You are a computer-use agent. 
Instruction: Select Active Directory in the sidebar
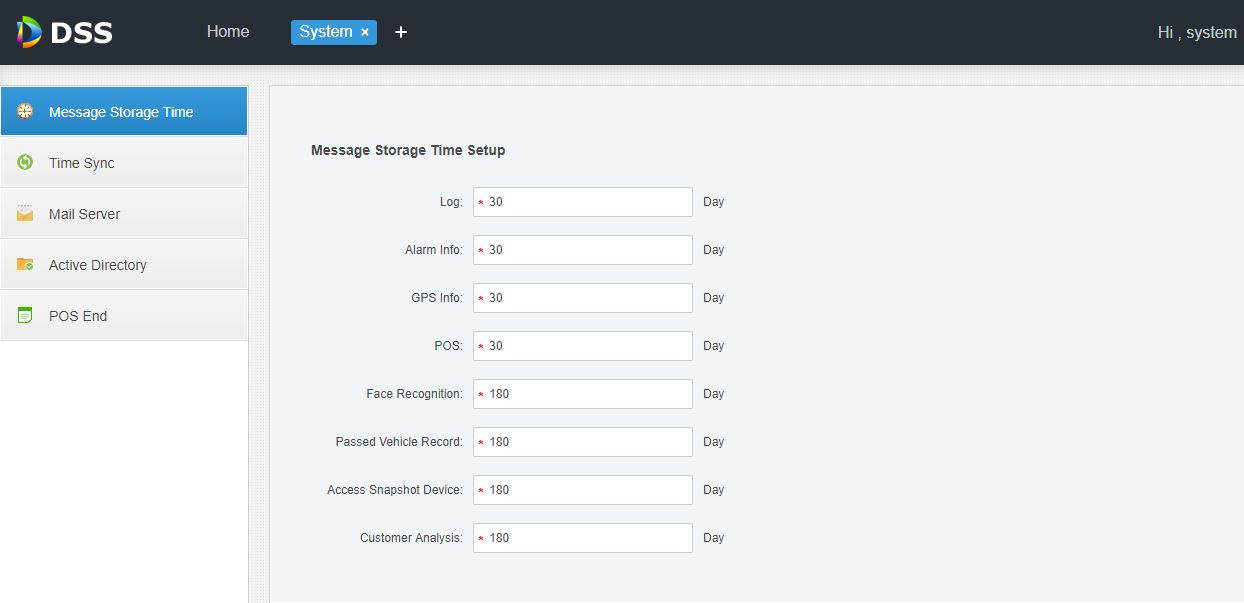pyautogui.click(x=98, y=265)
